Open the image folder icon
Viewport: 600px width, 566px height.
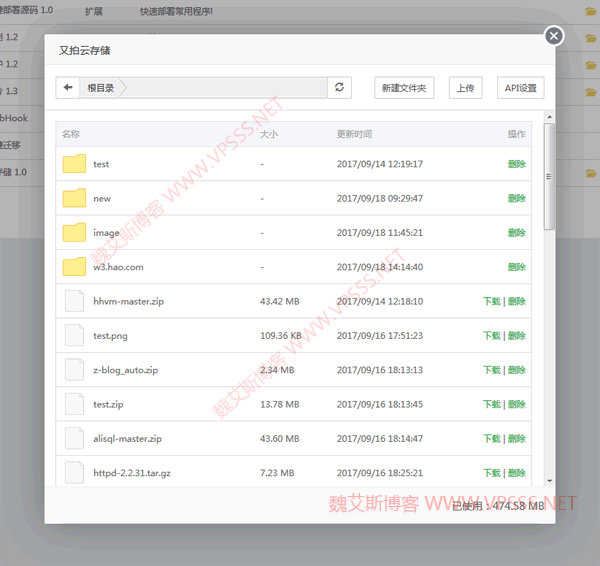click(x=75, y=233)
